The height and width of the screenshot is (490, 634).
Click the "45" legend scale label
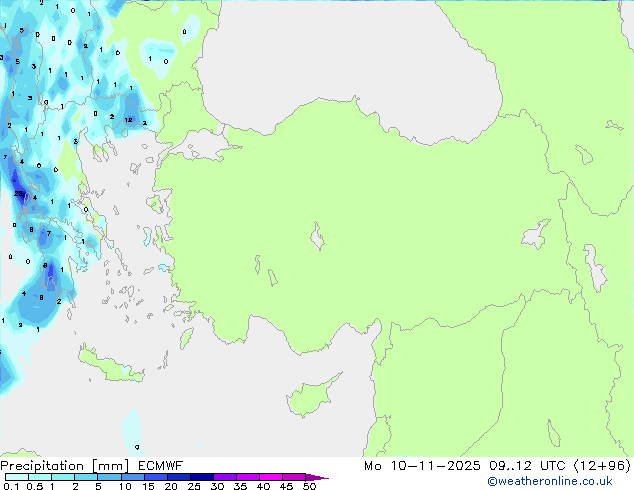286,486
